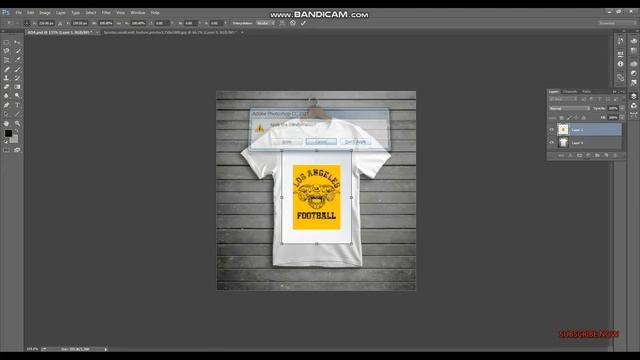Screen dimensions: 640x360
Task: Open the File menu
Action: (18, 13)
